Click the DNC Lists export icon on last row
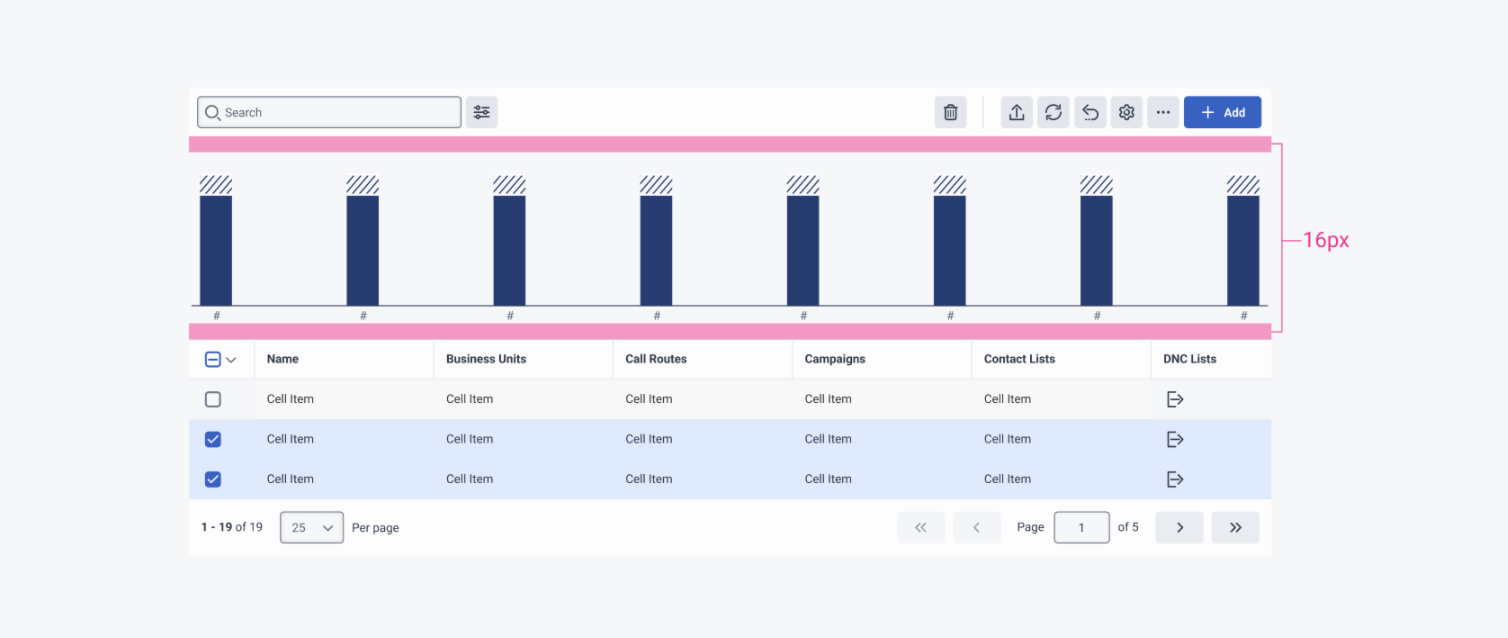This screenshot has width=1508, height=638. point(1175,478)
